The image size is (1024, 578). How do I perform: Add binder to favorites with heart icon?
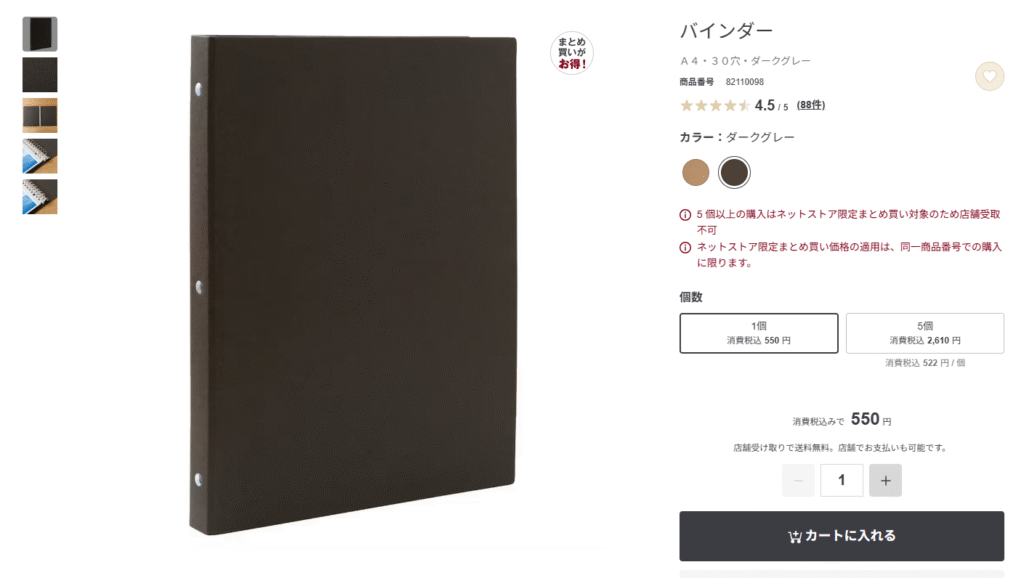[989, 76]
